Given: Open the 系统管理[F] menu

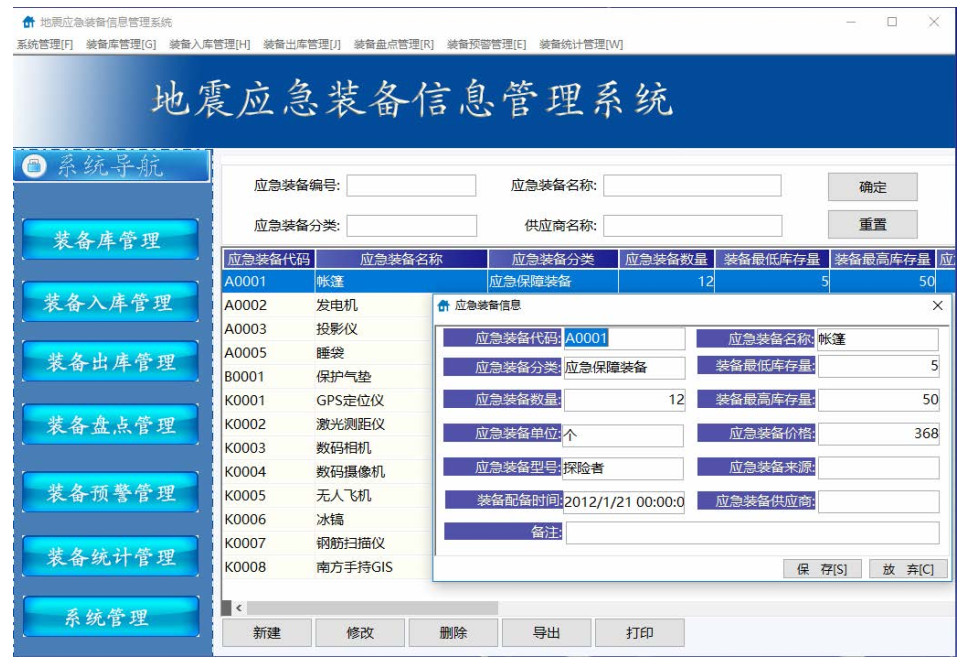Looking at the screenshot, I should pyautogui.click(x=44, y=44).
